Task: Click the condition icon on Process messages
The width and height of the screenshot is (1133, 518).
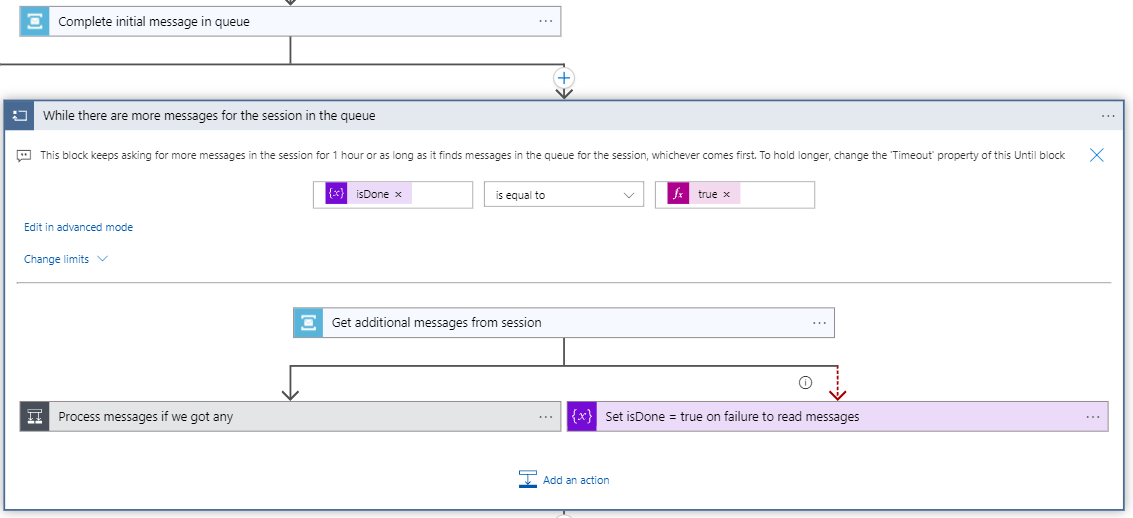Action: coord(34,416)
